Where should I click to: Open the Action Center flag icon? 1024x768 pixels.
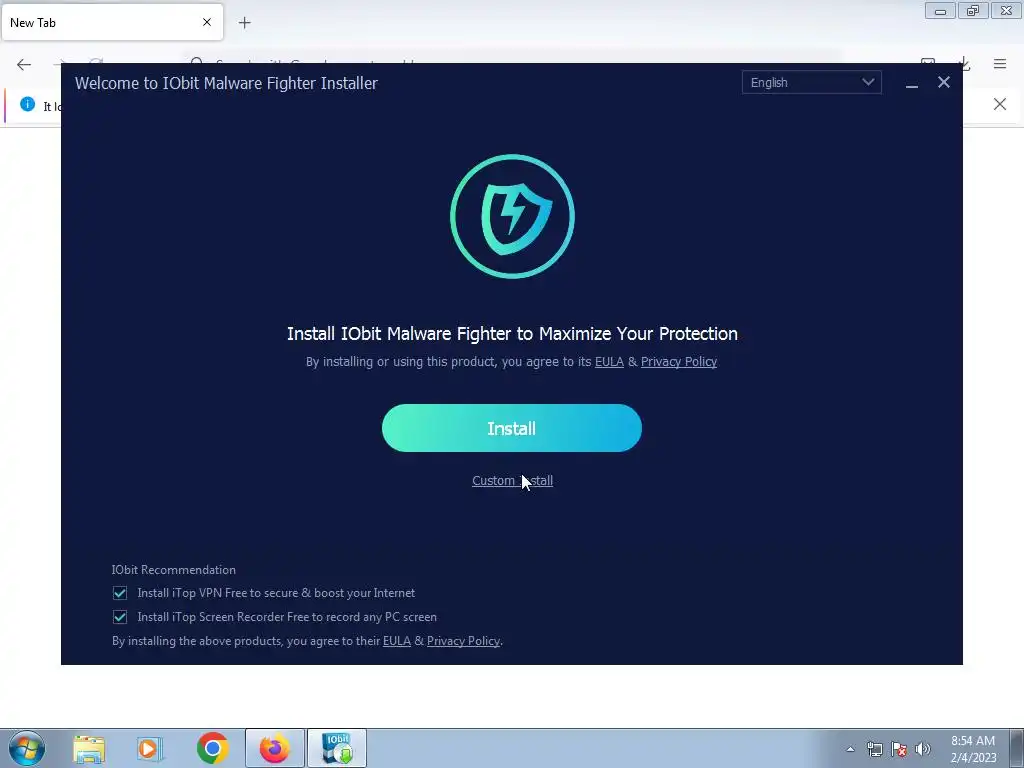899,749
